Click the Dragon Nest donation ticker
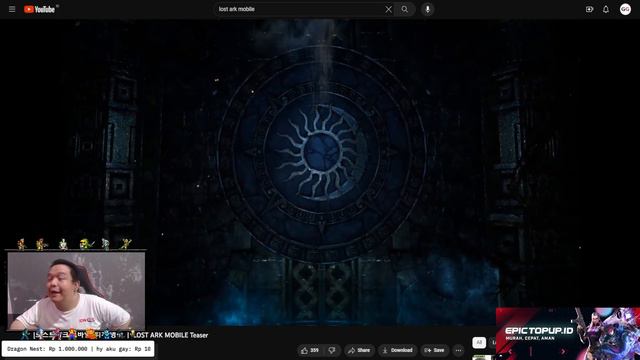640x360 pixels. pyautogui.click(x=78, y=349)
